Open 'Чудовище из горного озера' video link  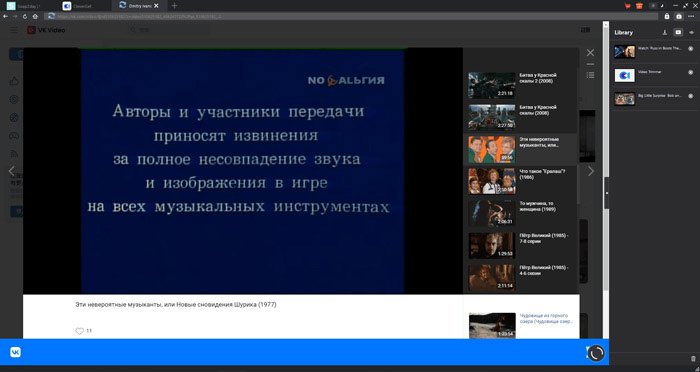(546, 318)
